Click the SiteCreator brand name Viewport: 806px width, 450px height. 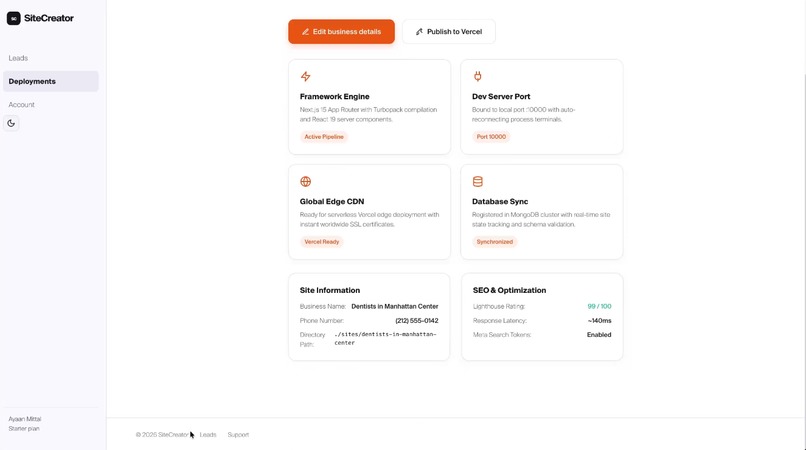point(49,18)
